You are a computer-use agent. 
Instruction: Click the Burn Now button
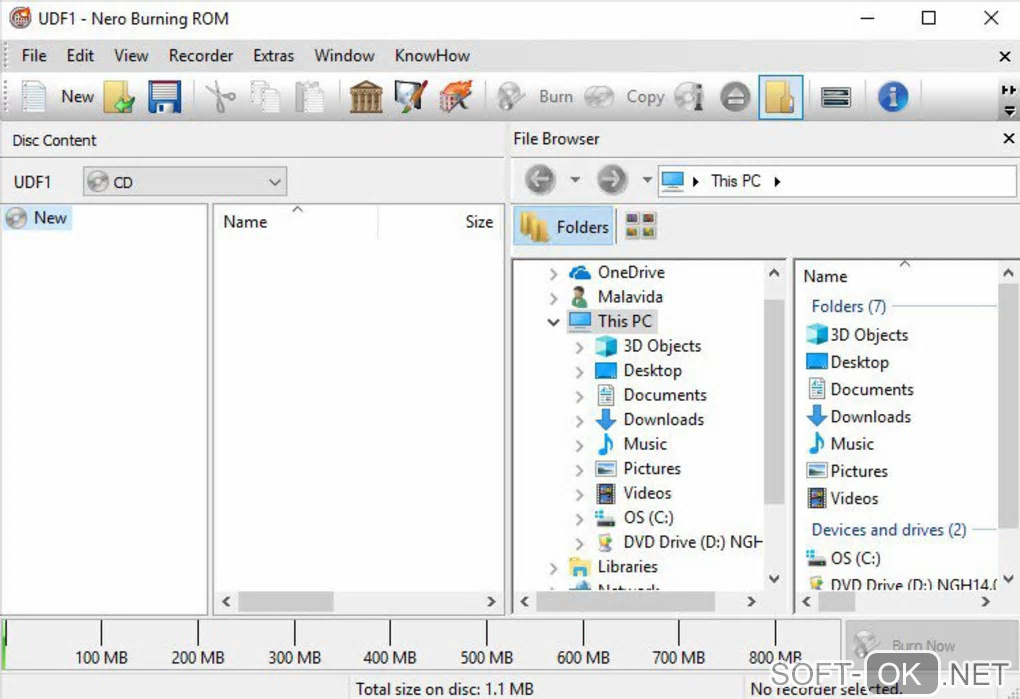931,644
